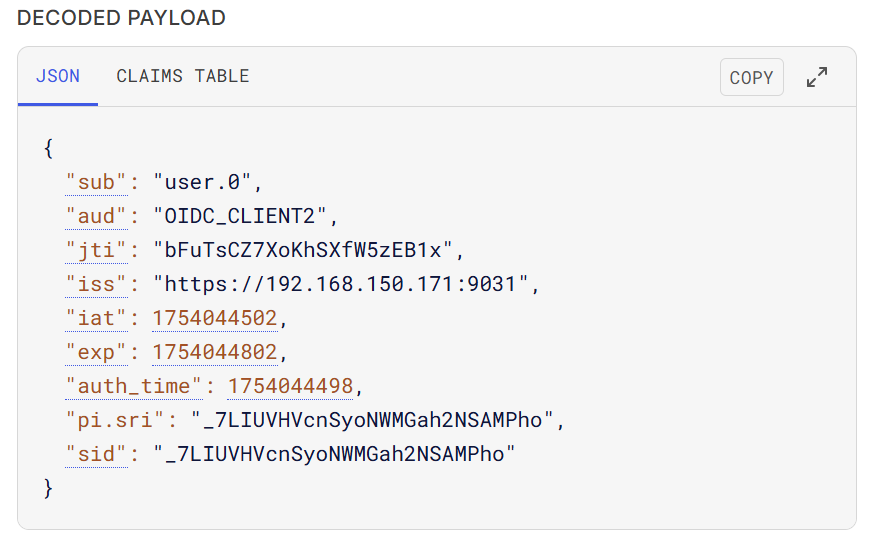Viewport: 888px width, 548px height.
Task: Click the "exp" claim key
Action: (96, 352)
